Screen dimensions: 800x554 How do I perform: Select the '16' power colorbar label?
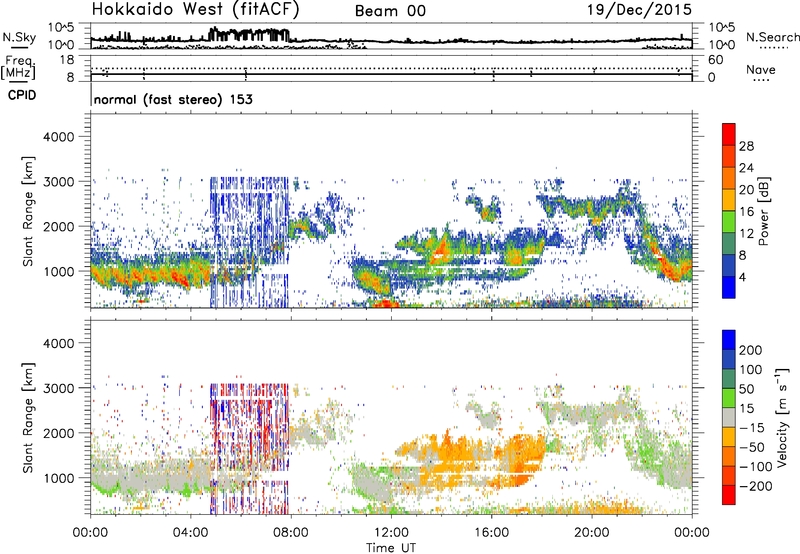click(746, 212)
